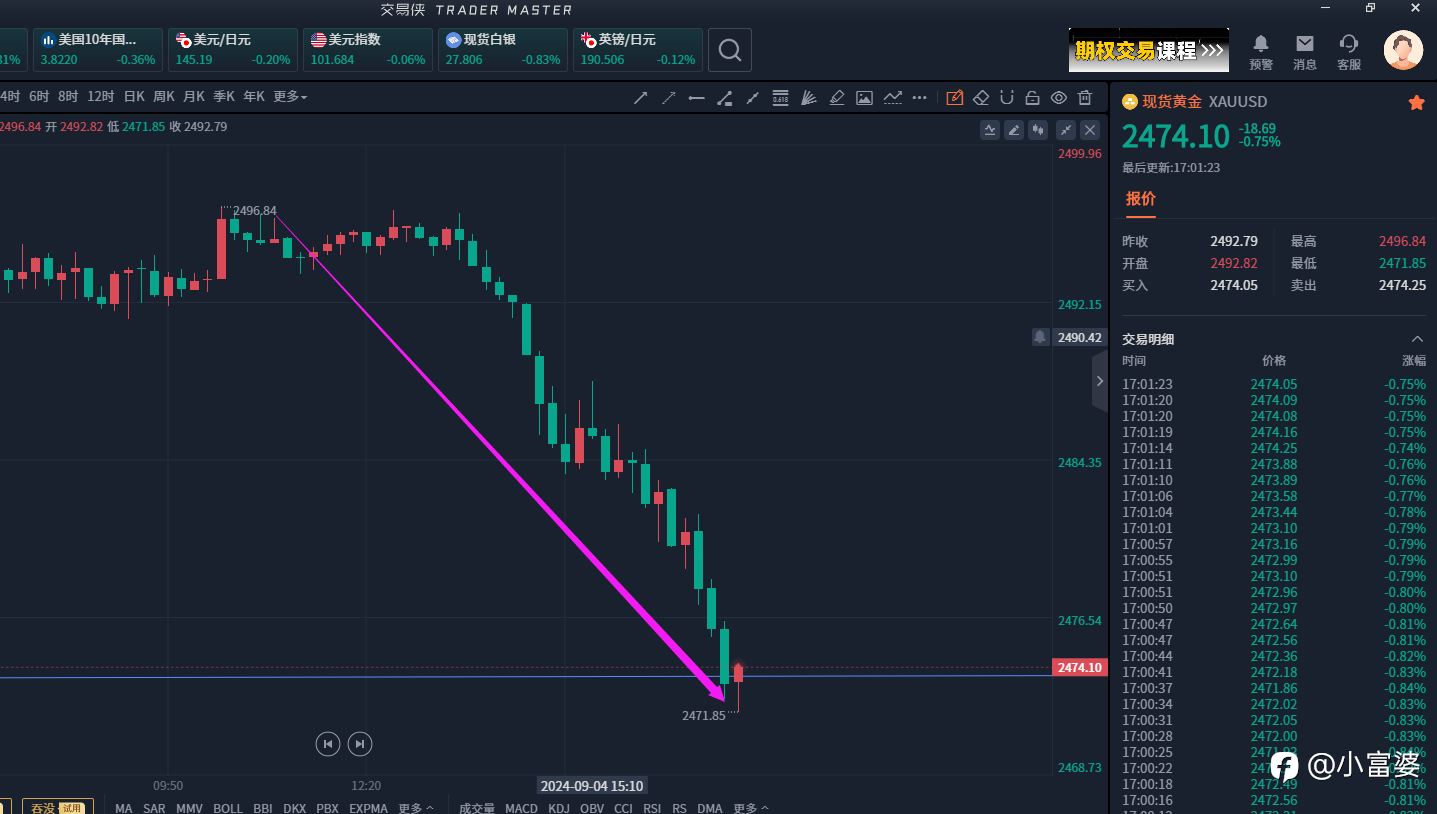Step to next bar in replay control
The width and height of the screenshot is (1437, 814).
360,743
